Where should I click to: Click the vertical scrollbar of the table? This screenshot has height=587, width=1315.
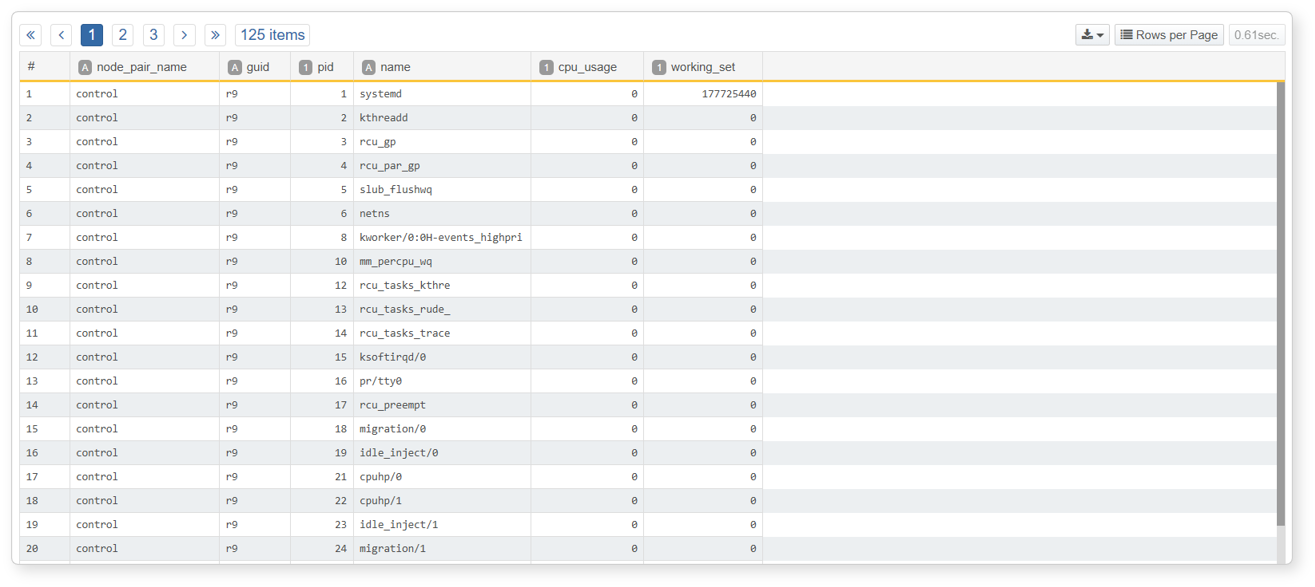[1281, 303]
